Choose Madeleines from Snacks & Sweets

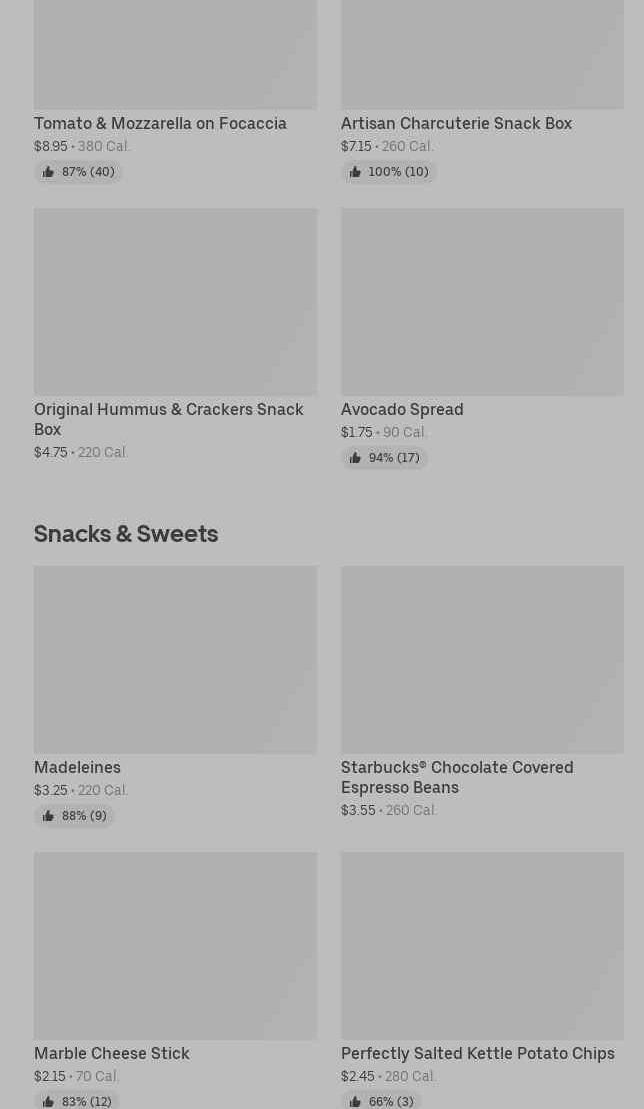[x=77, y=768]
